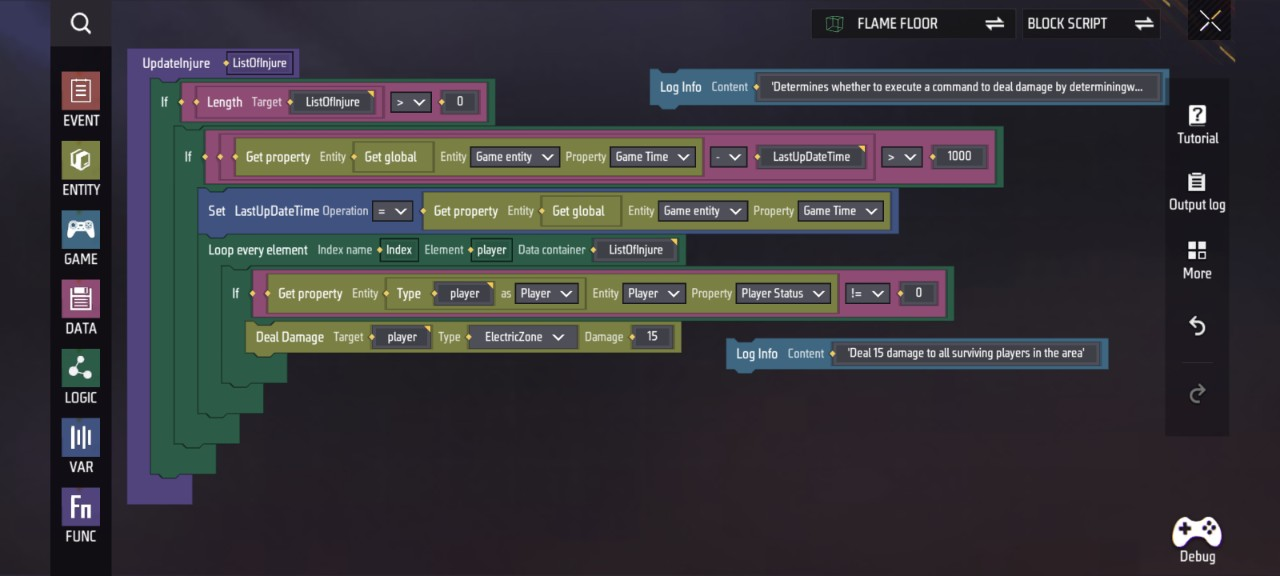
Task: Open the EVENT block category
Action: 81,100
